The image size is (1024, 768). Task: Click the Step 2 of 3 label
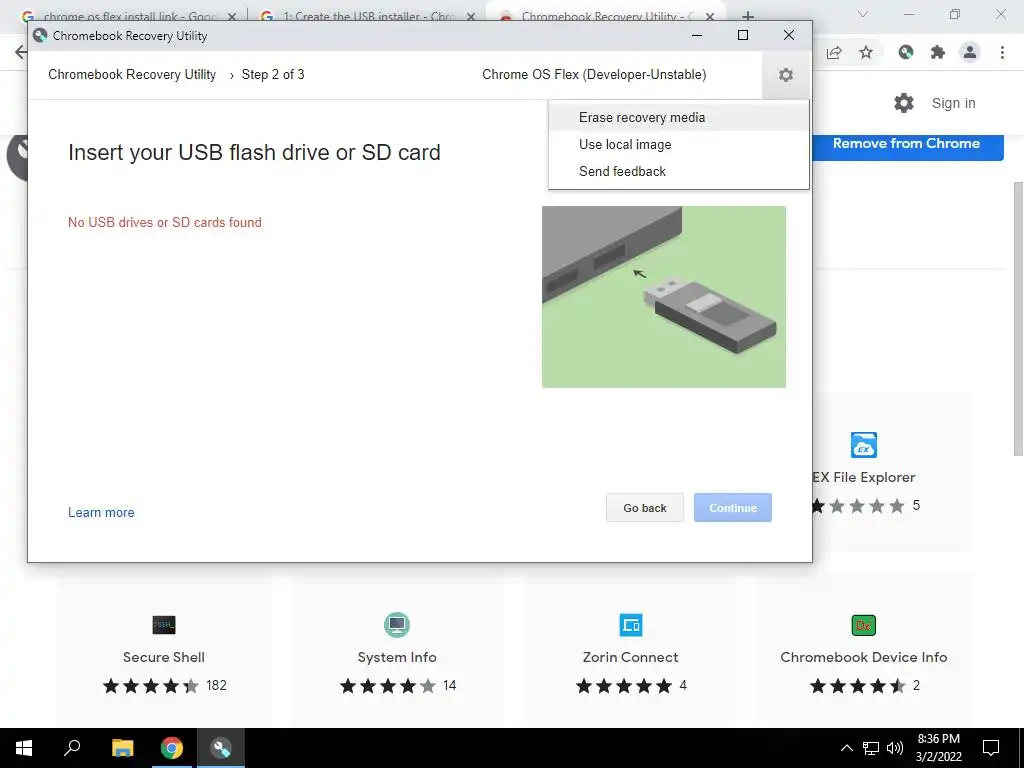coord(273,74)
